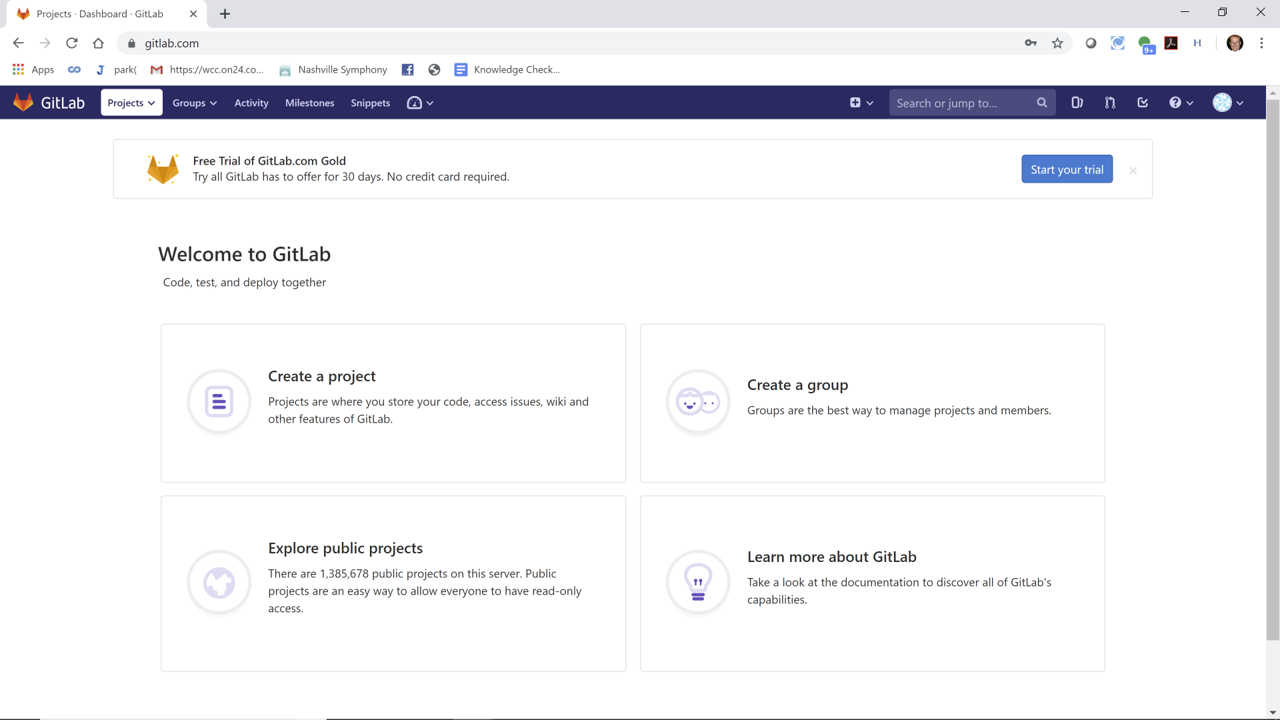The width and height of the screenshot is (1280, 720).
Task: Expand the Help dropdown menu
Action: pos(1181,102)
